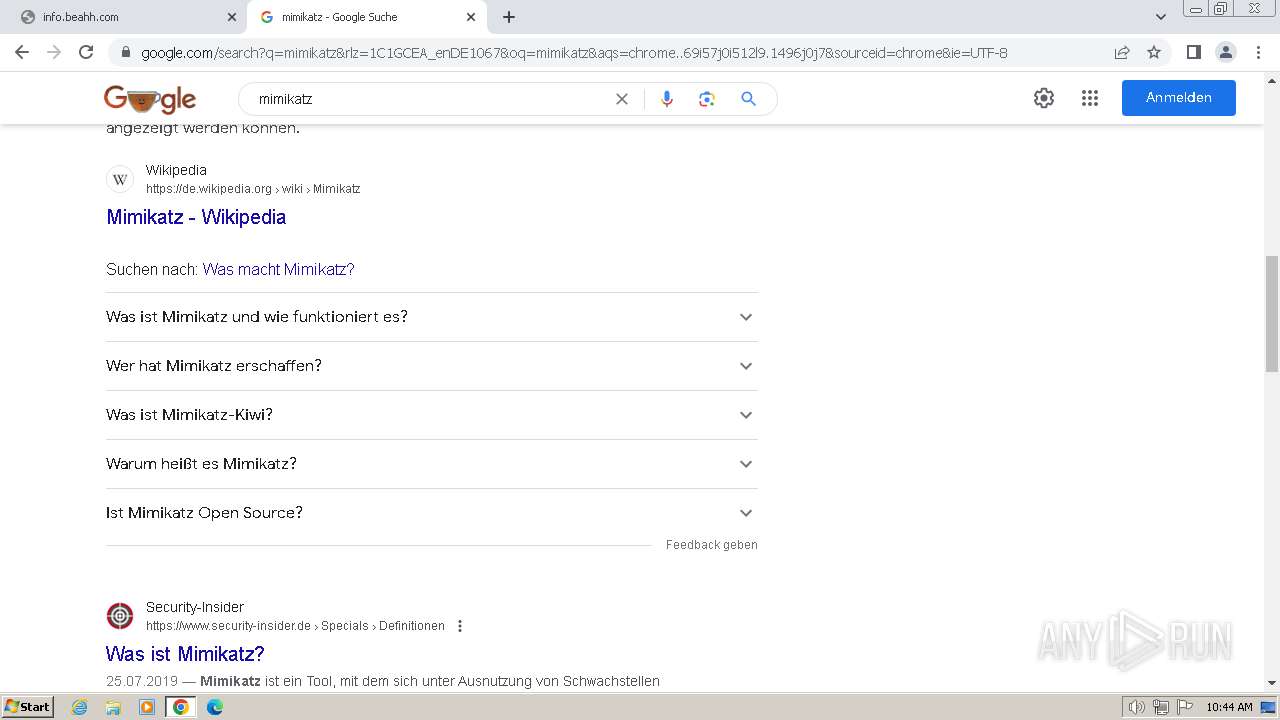1280x720 pixels.
Task: Expand 'Wer hat Mimikatz erschaffen?'
Action: pyautogui.click(x=432, y=366)
